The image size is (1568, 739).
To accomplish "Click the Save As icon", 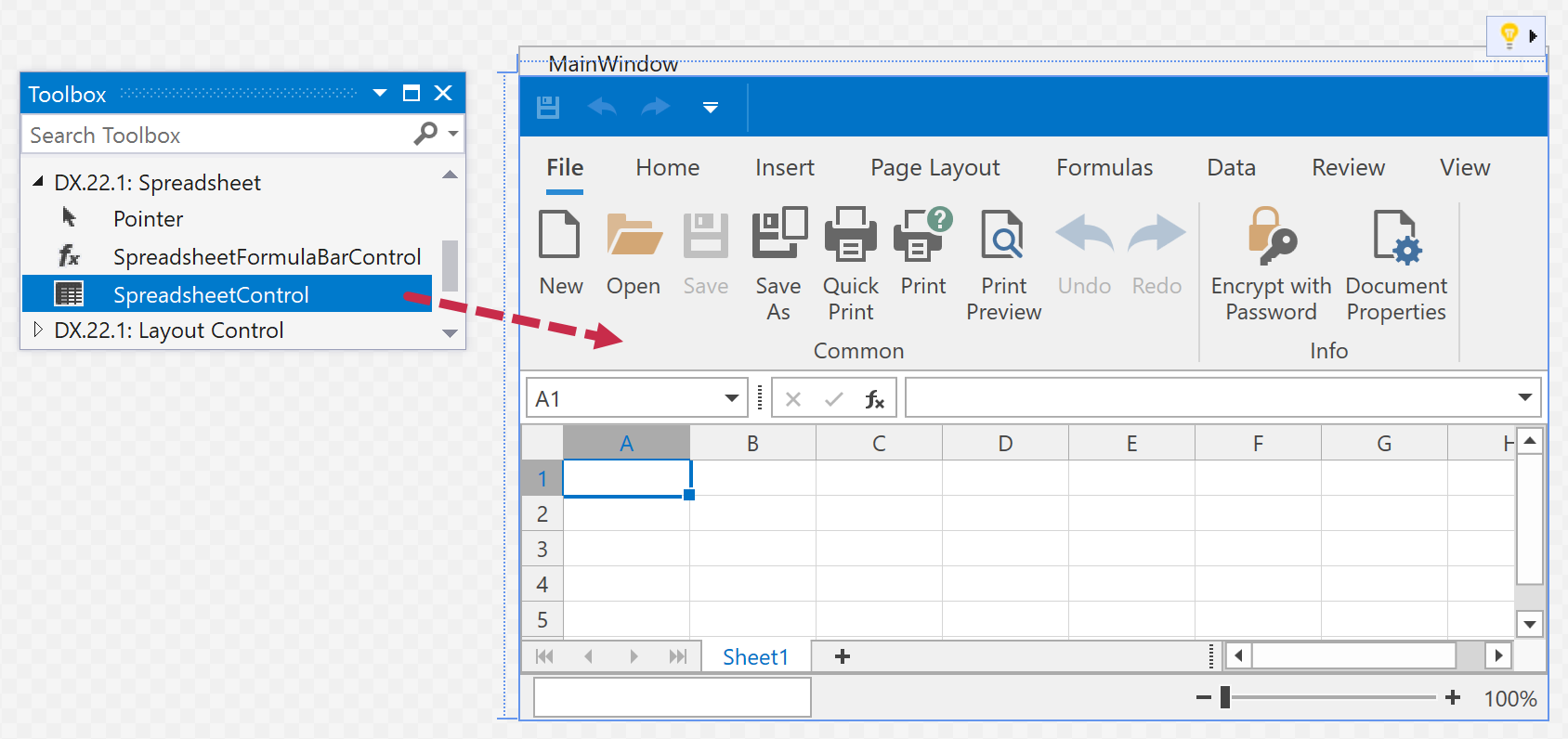I will point(778,234).
